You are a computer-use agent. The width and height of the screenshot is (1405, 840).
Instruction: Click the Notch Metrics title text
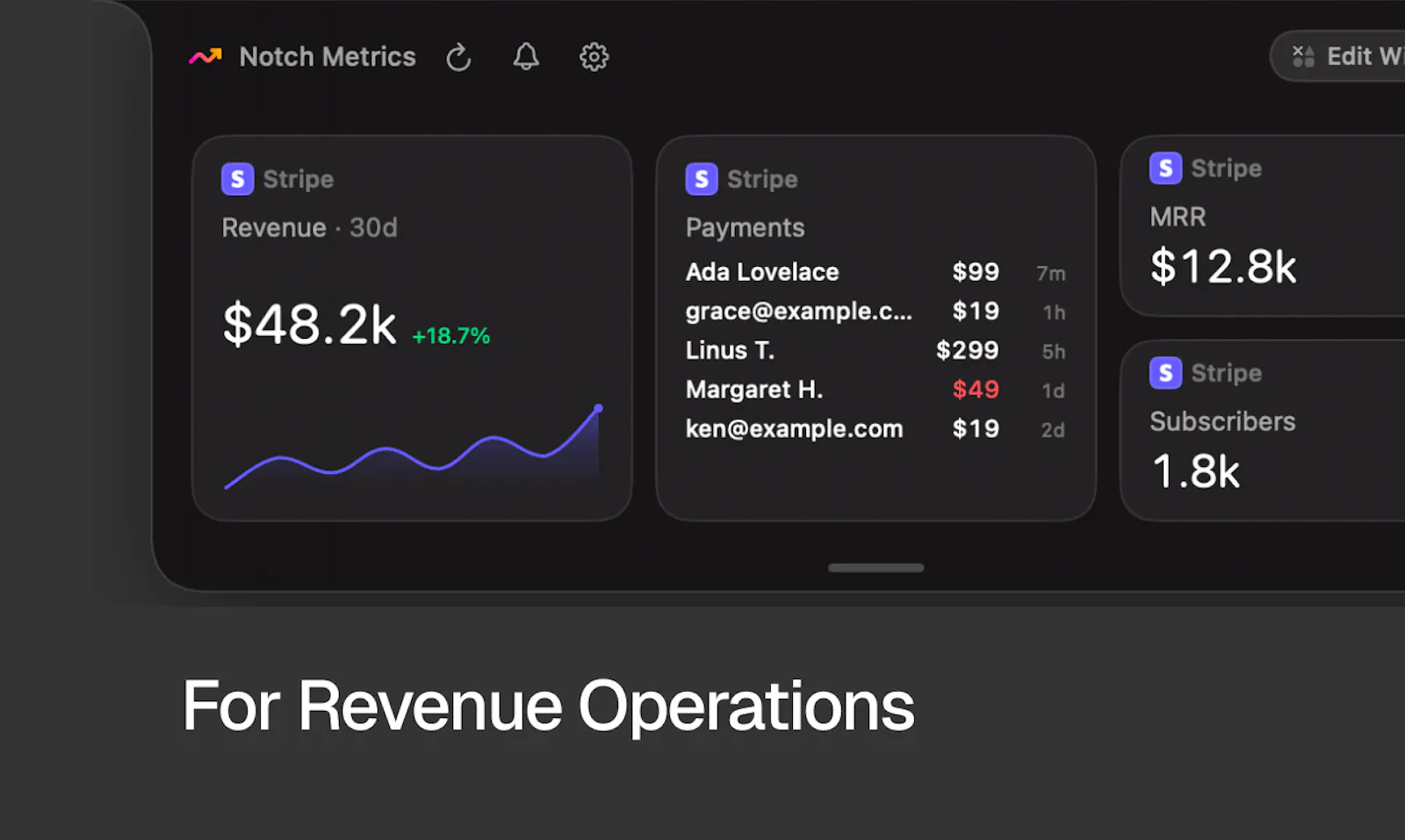[328, 57]
